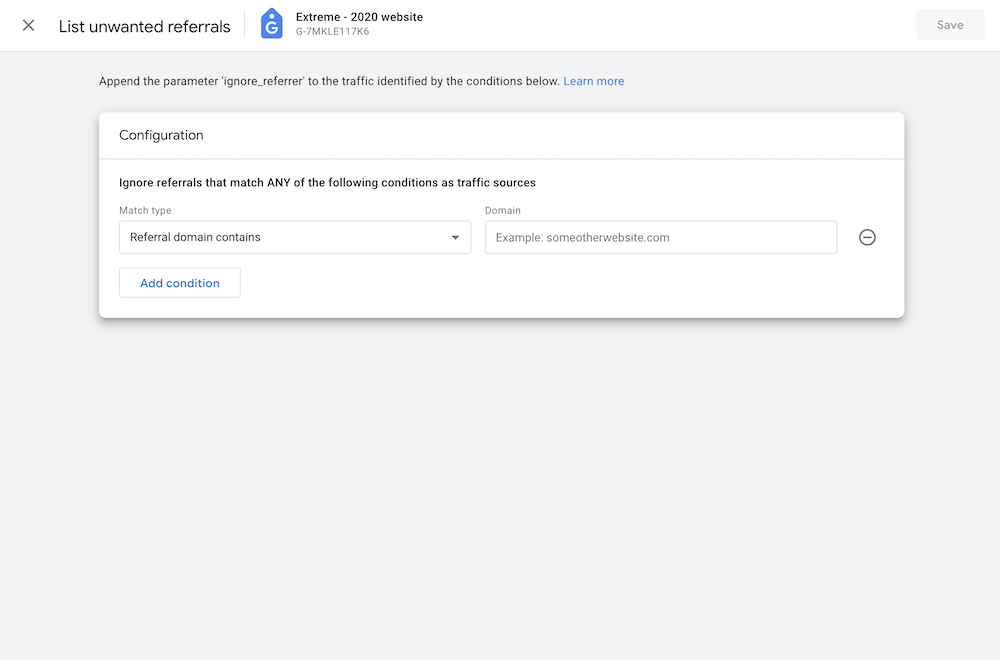Screen dimensions: 1000x660
Task: Switch to the Extreme - 2020 website property
Action: [x=357, y=17]
